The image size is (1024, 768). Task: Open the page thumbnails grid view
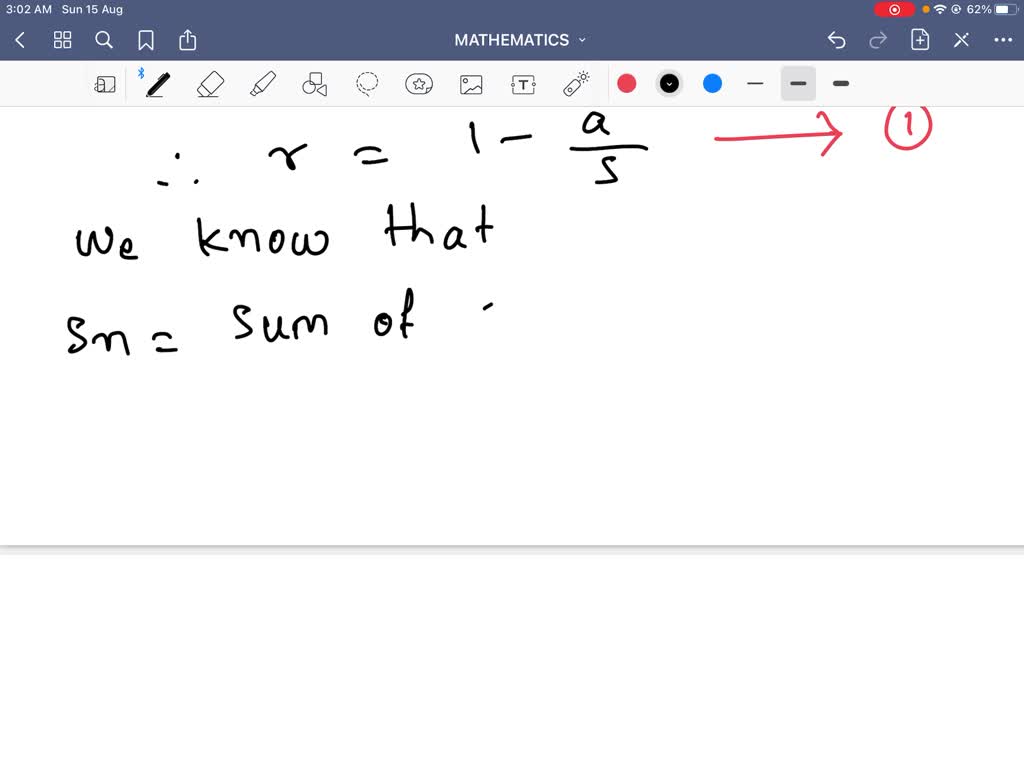click(x=63, y=40)
